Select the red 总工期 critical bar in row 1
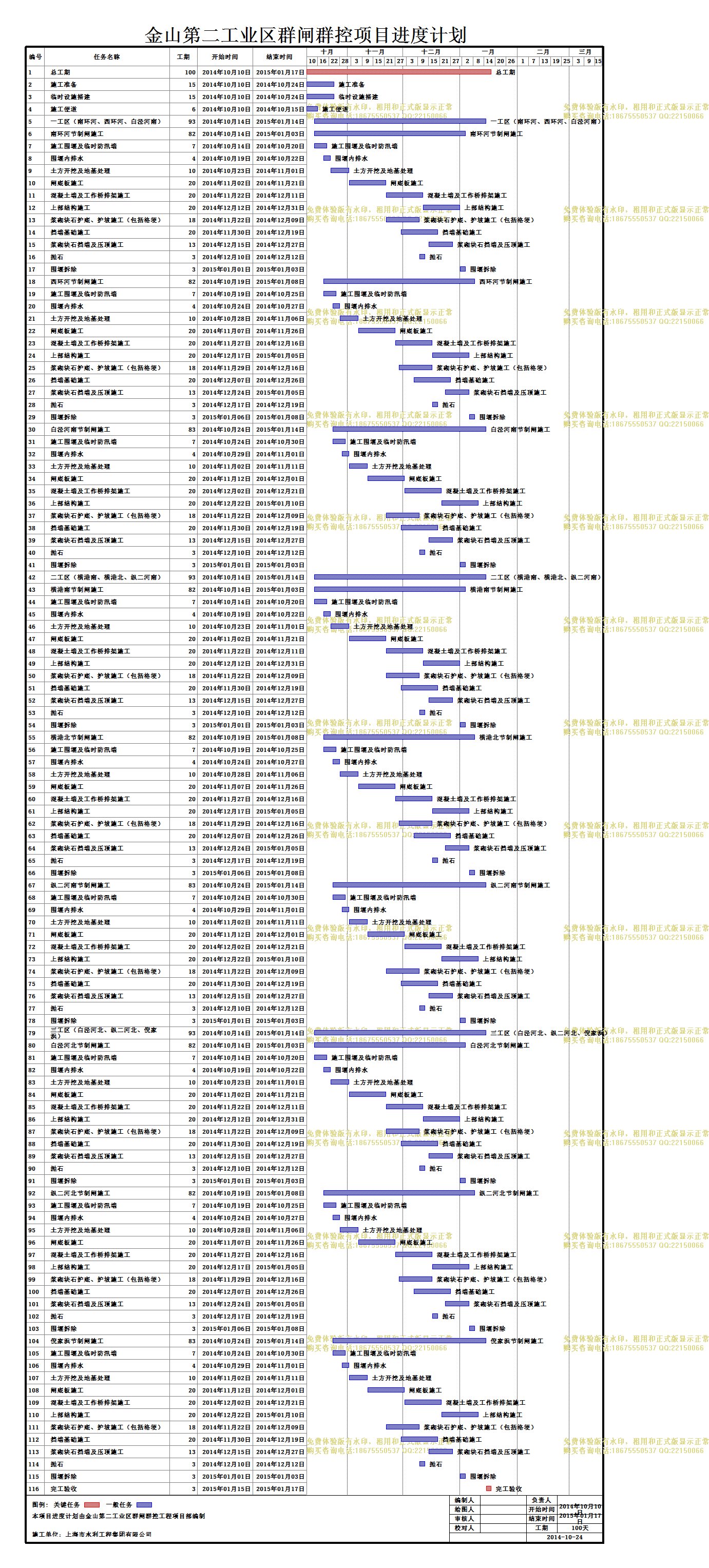The width and height of the screenshot is (709, 1568). (x=399, y=72)
